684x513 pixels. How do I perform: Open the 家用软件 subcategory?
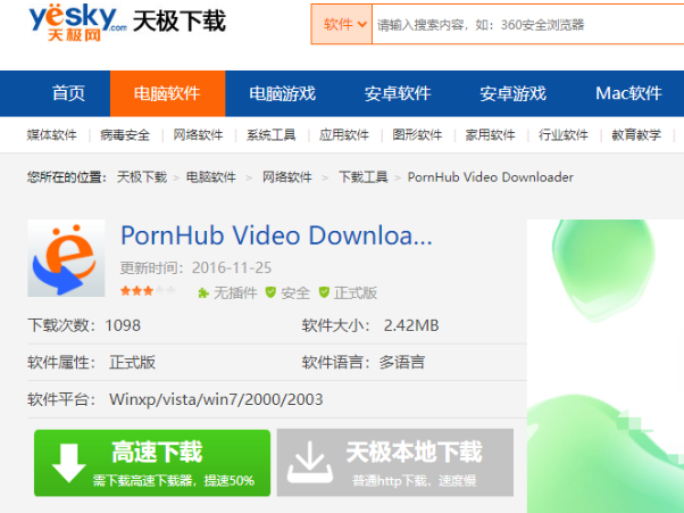point(490,135)
